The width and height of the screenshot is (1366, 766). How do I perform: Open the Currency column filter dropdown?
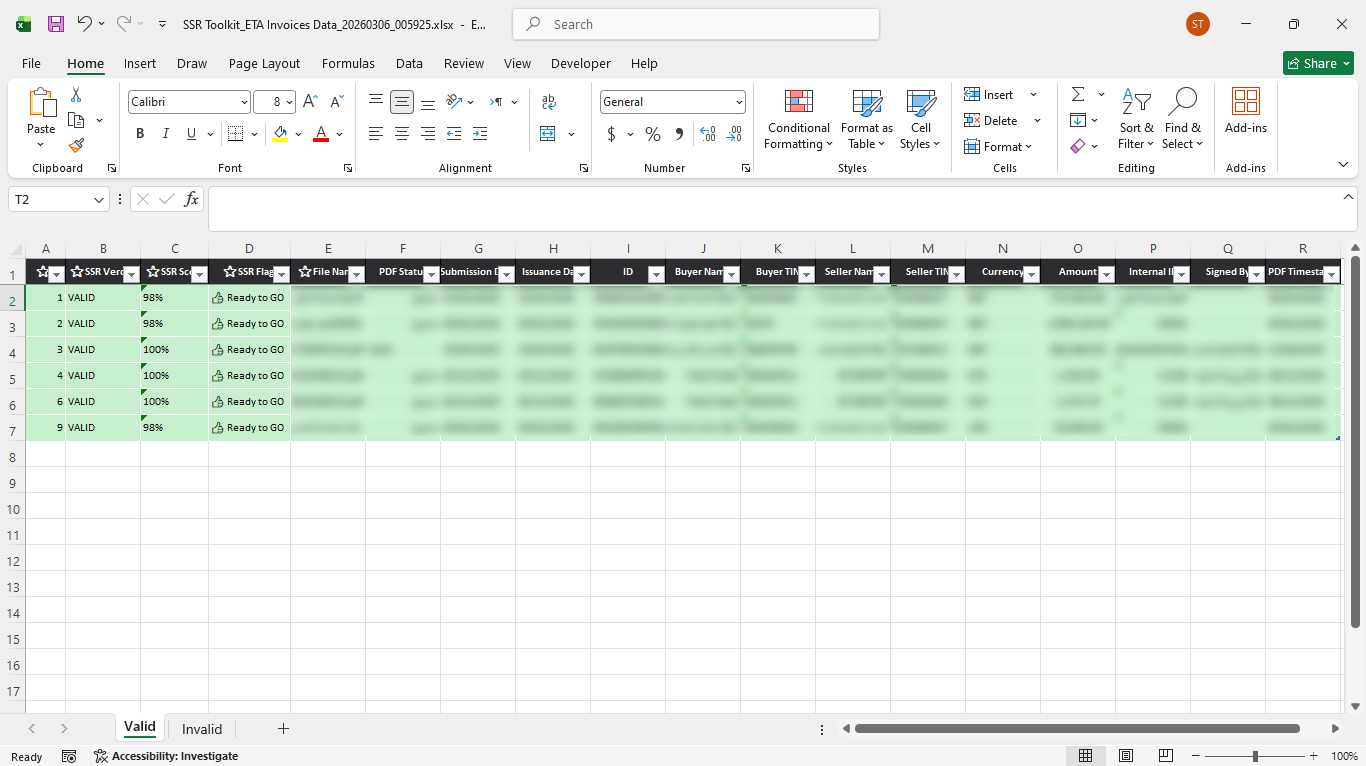(x=1031, y=275)
